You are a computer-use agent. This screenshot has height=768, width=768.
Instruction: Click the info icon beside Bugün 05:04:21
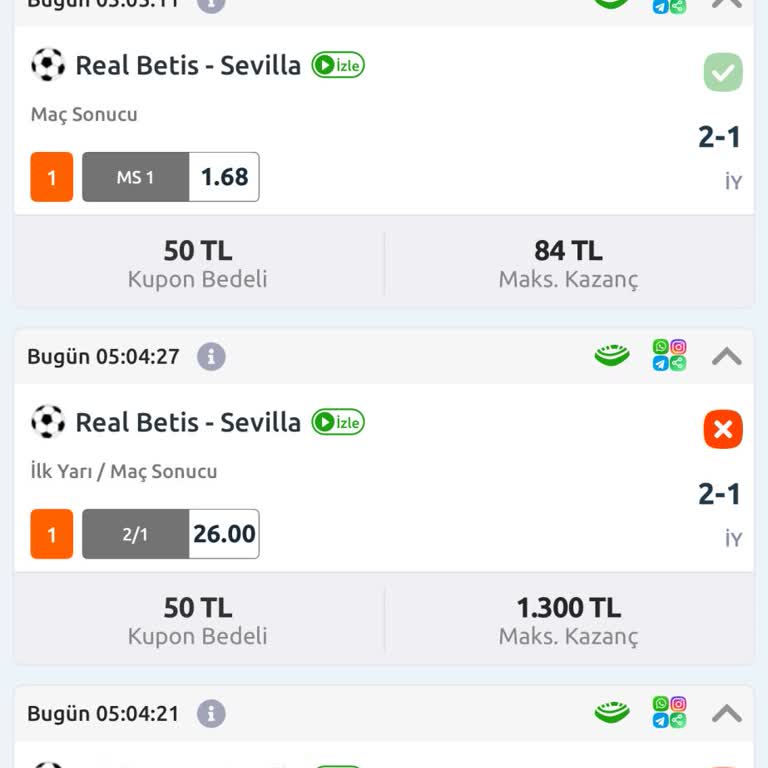click(x=211, y=714)
